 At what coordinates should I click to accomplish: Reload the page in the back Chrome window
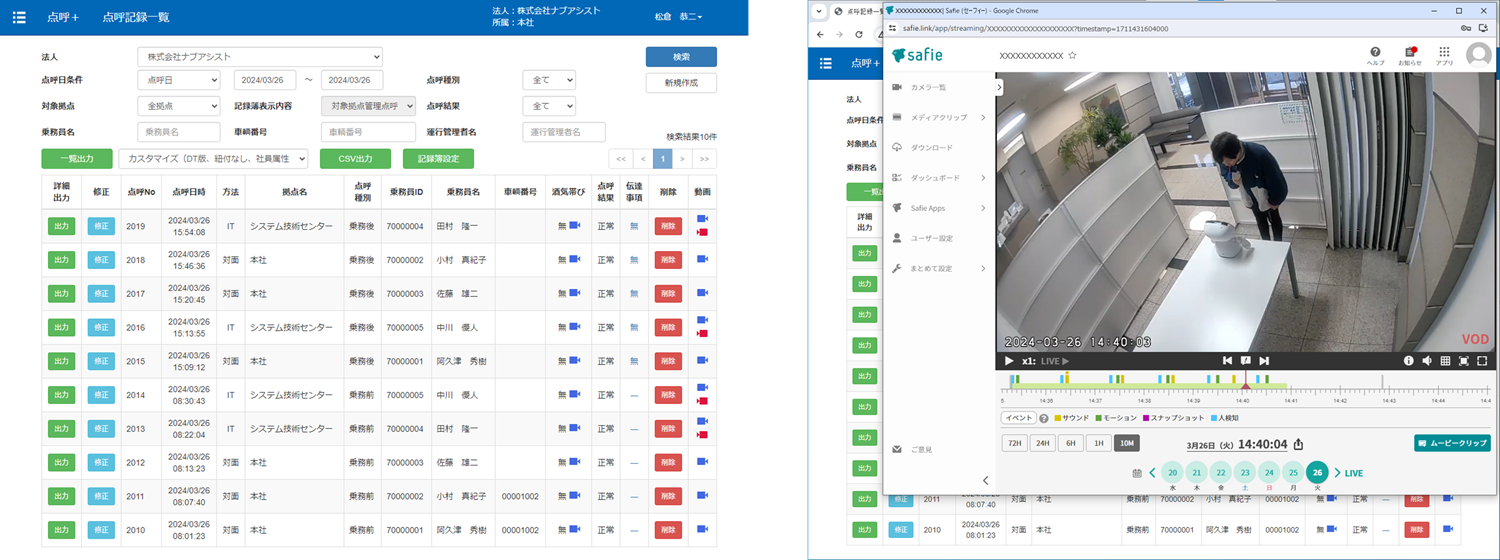[860, 34]
